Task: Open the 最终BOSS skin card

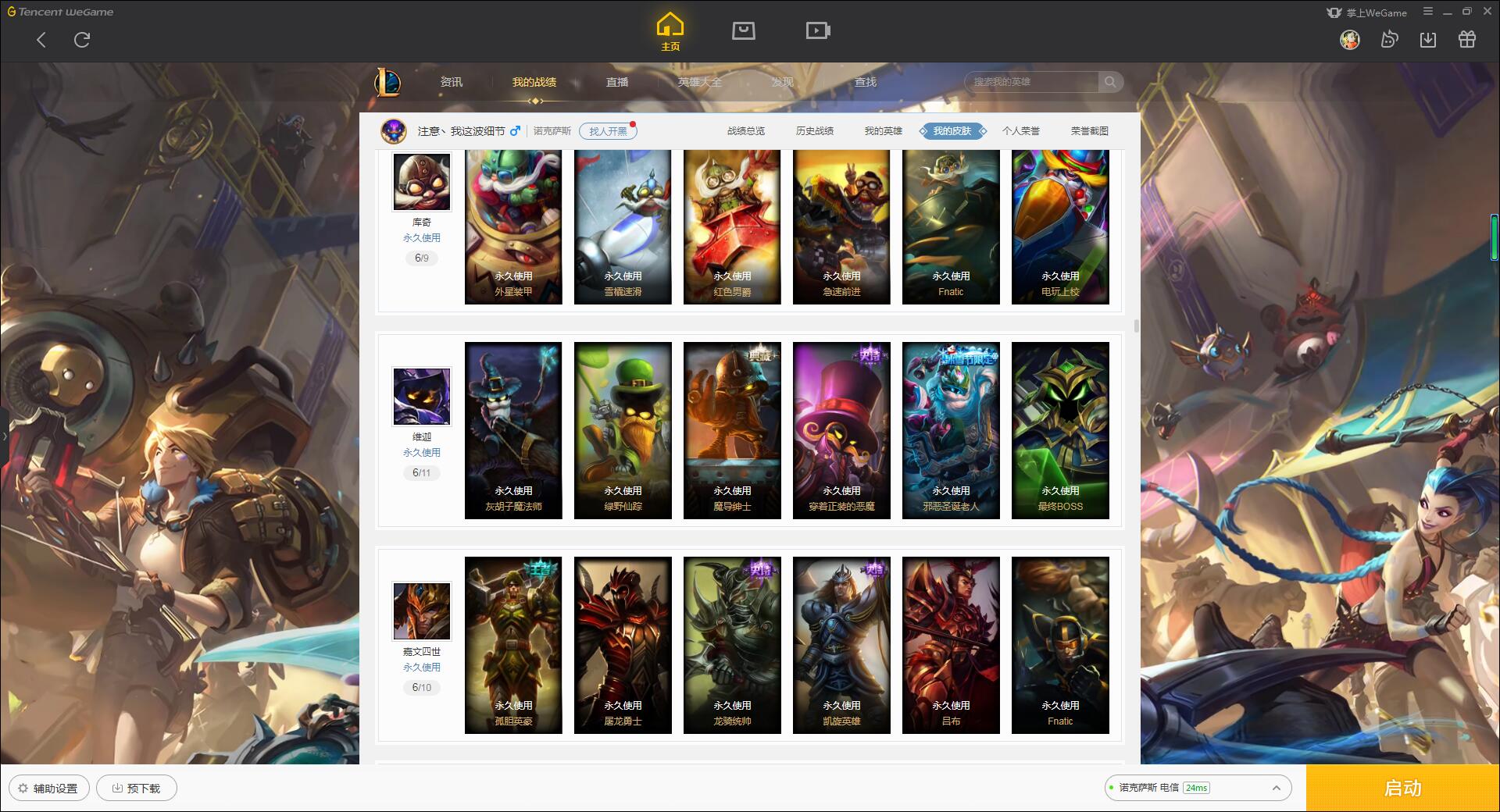Action: pyautogui.click(x=1060, y=430)
